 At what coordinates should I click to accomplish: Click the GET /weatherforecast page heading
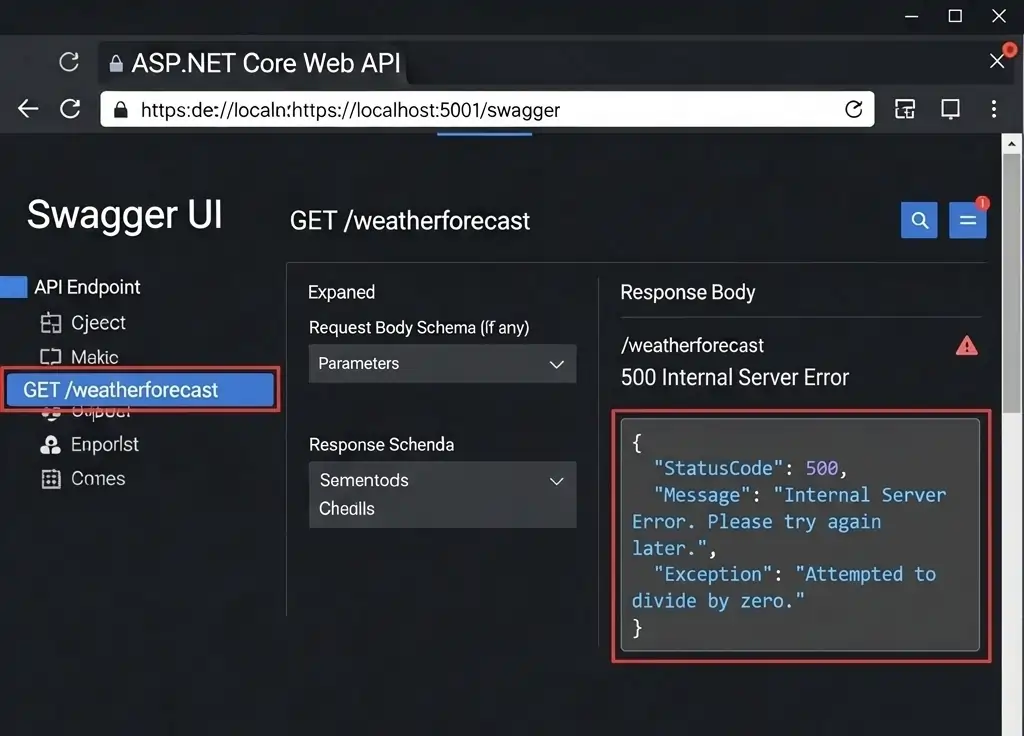[x=409, y=221]
